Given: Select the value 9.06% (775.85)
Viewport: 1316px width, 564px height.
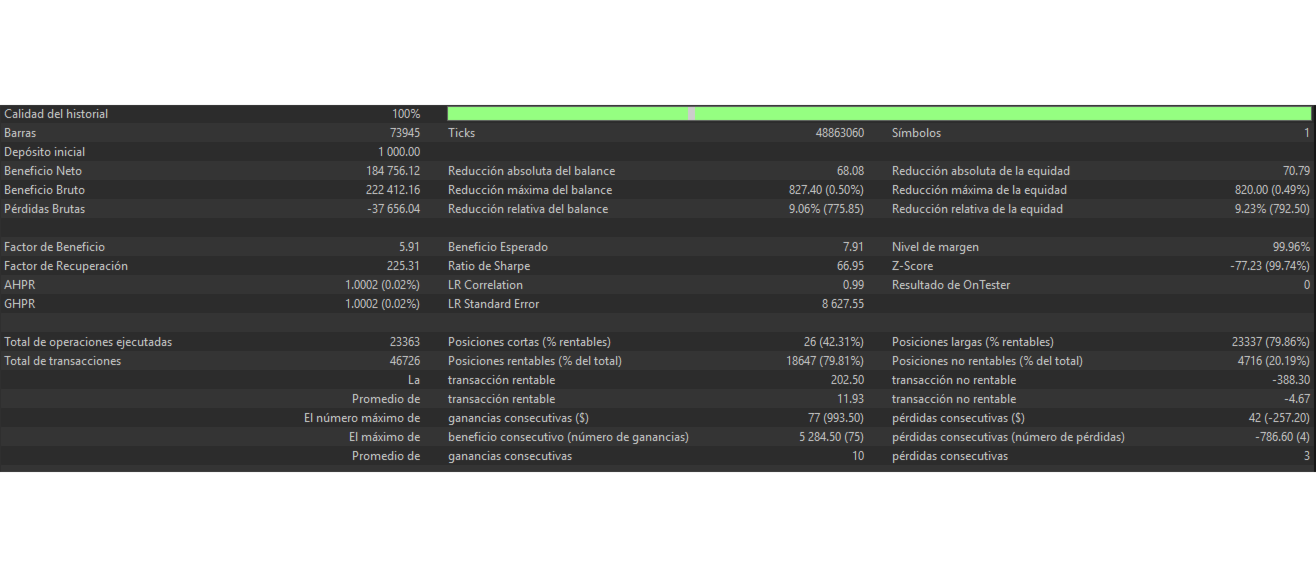Looking at the screenshot, I should coord(828,209).
